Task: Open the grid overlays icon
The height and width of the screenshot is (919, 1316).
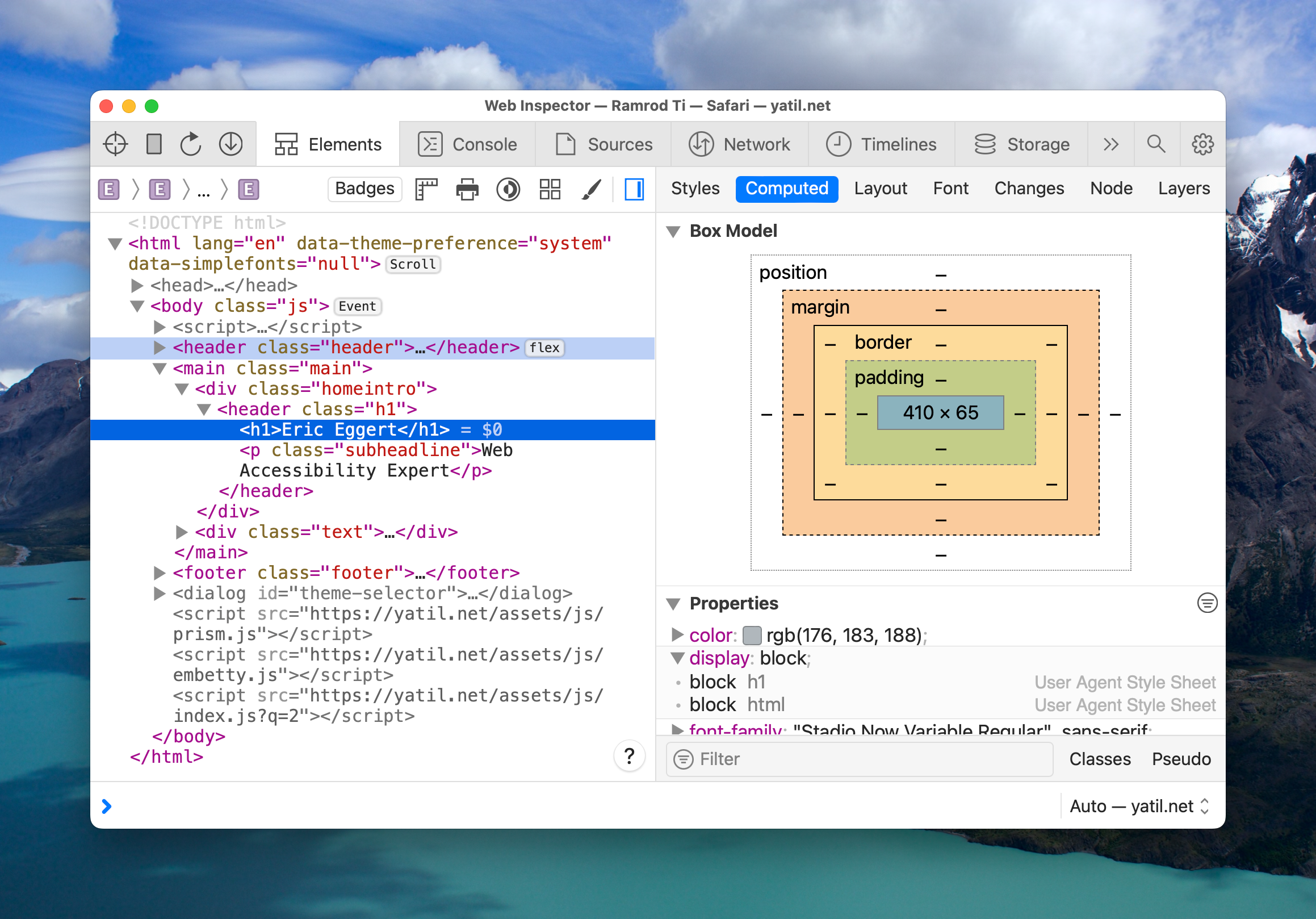Action: click(549, 189)
